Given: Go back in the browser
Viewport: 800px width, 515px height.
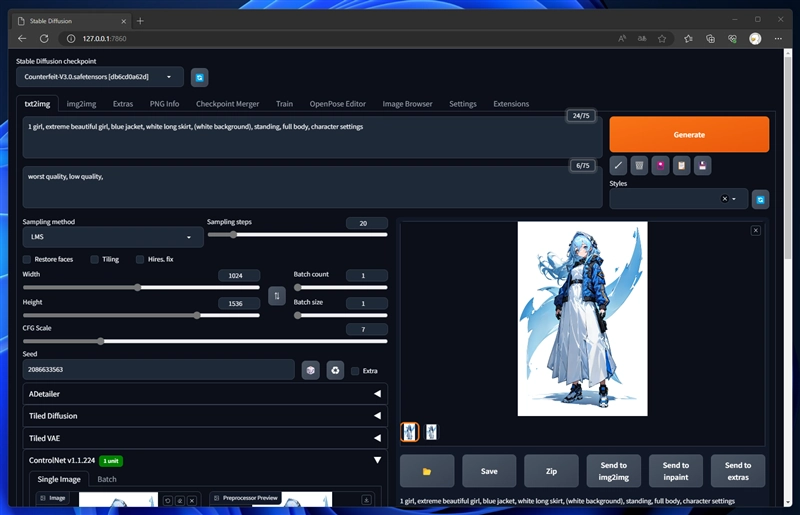Looking at the screenshot, I should pyautogui.click(x=22, y=38).
